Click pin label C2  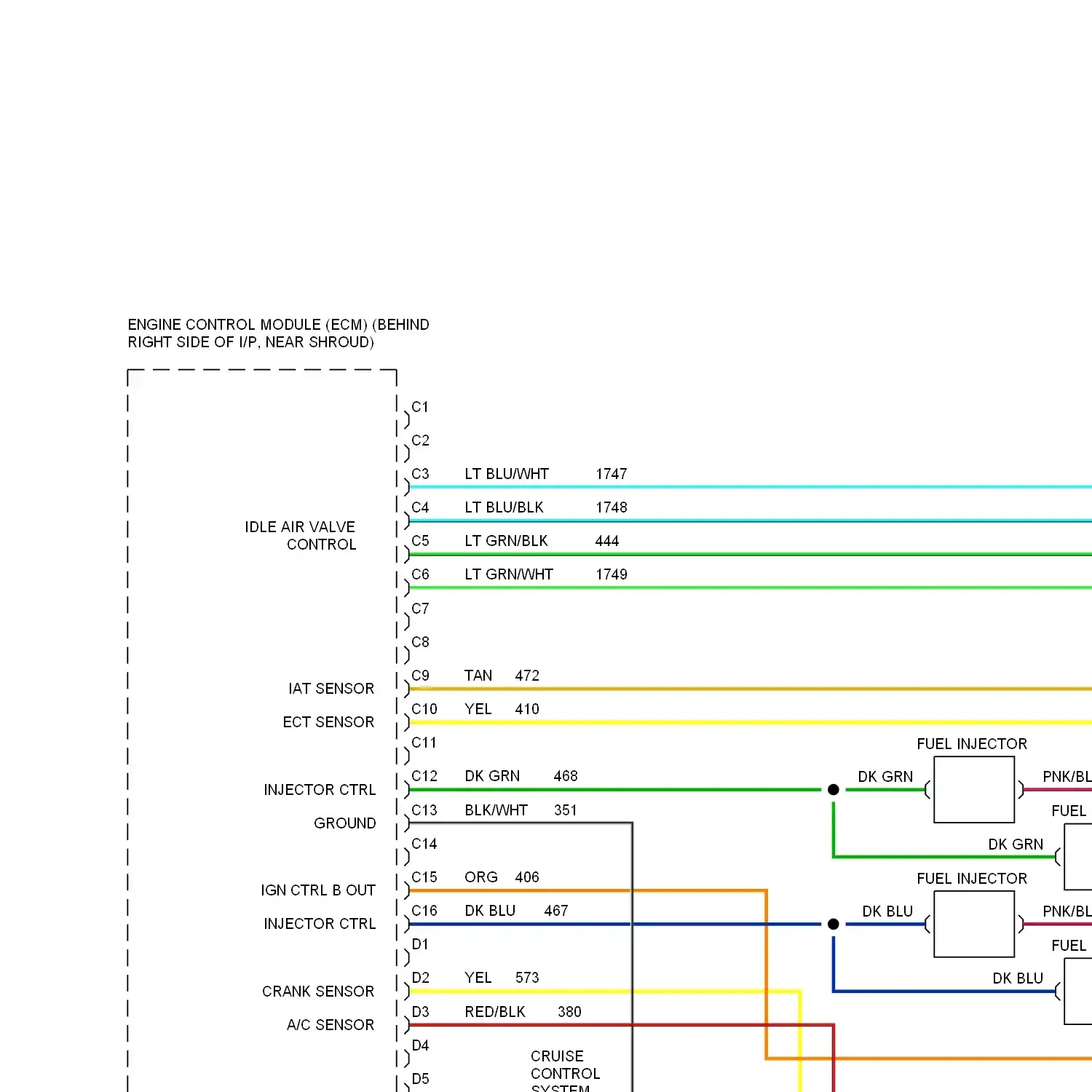click(420, 440)
